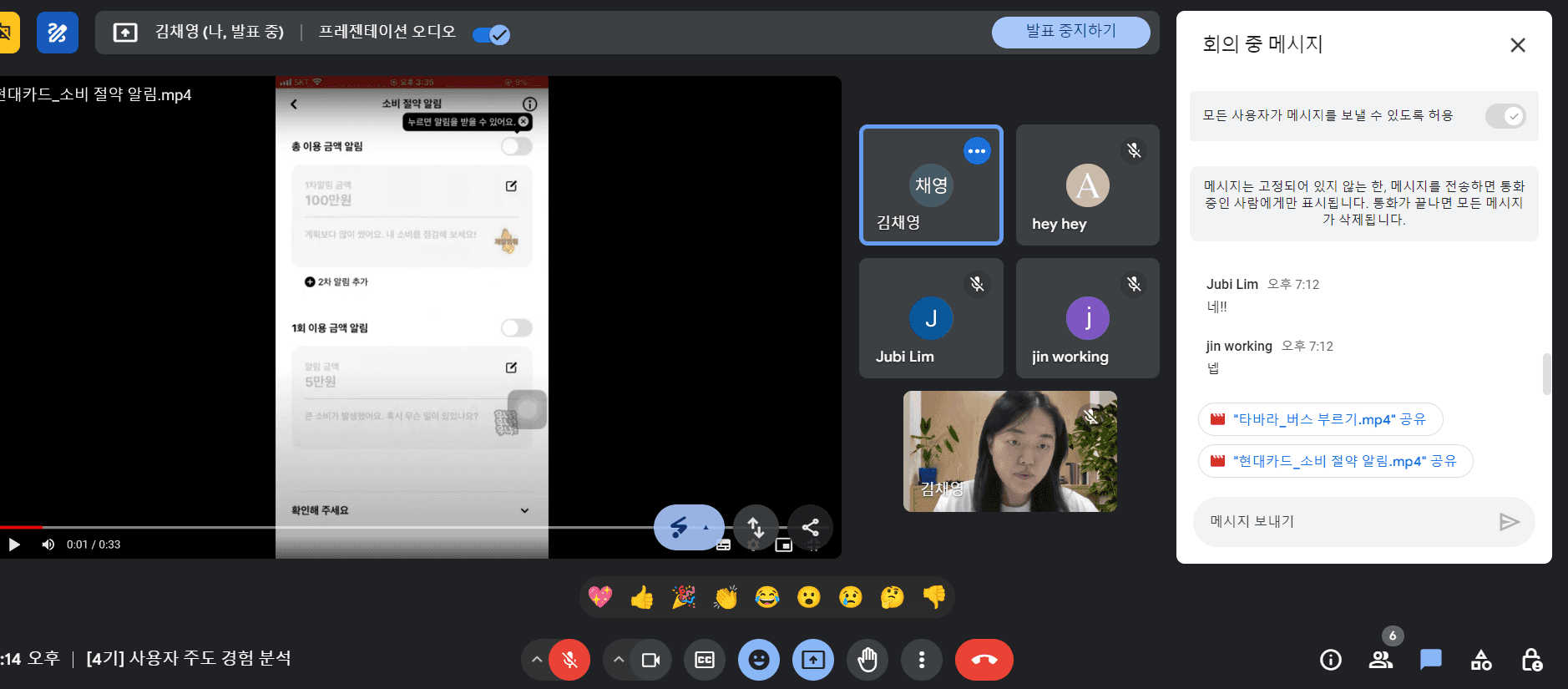Click the up-down arrows swap button
Image resolution: width=1568 pixels, height=689 pixels.
point(756,527)
